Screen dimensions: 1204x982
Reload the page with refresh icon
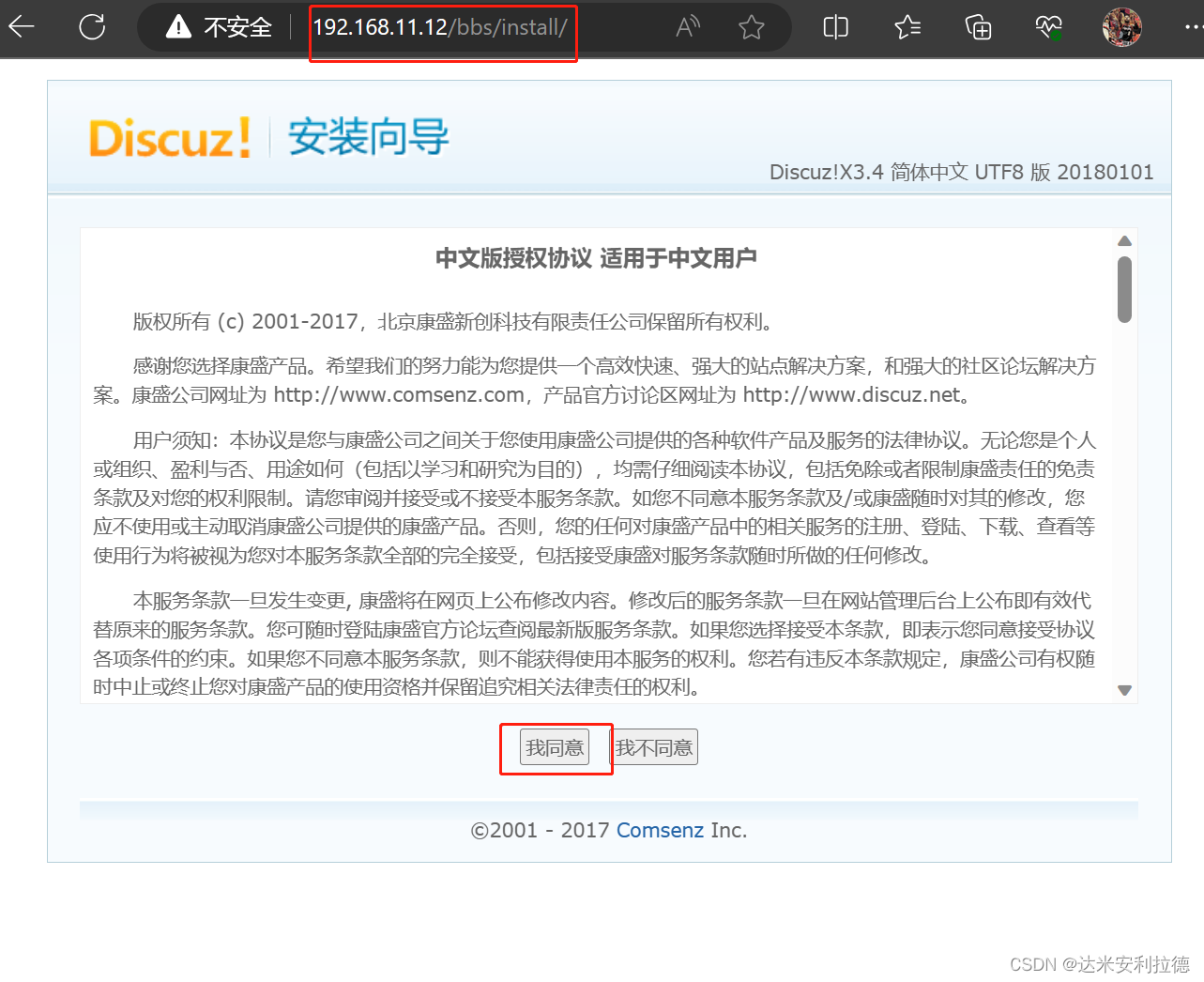(x=92, y=26)
